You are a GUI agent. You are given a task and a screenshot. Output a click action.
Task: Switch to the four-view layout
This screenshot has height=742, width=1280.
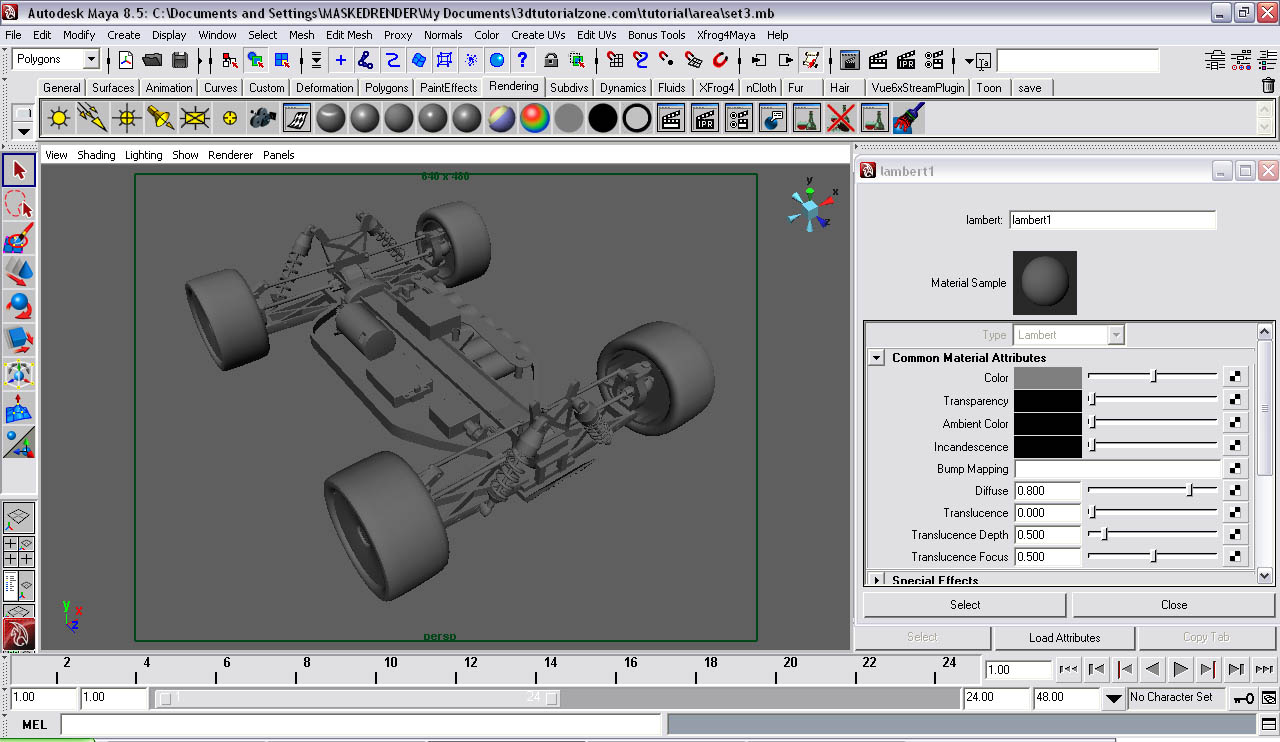(x=19, y=551)
